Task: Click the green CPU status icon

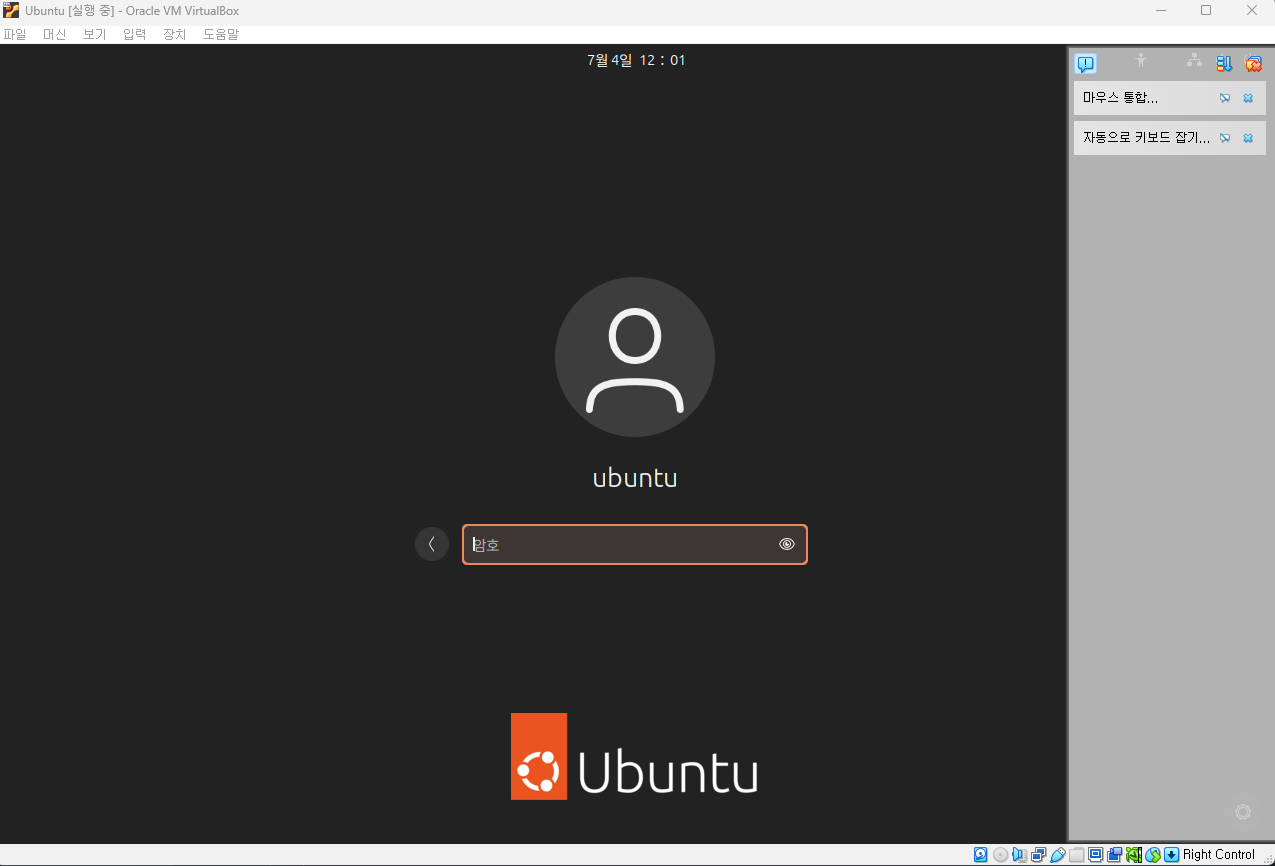Action: point(1134,854)
